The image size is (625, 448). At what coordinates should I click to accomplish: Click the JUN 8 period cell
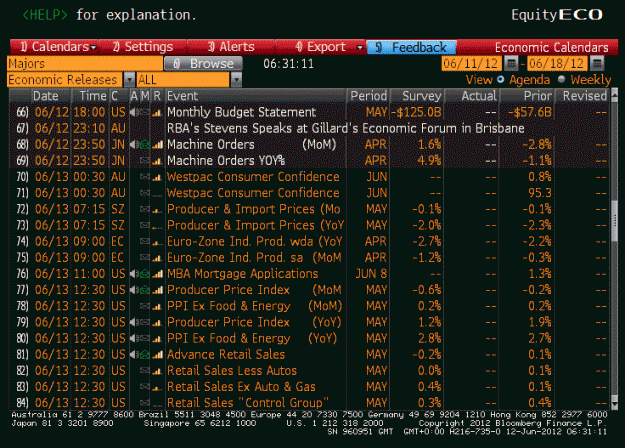[x=371, y=274]
